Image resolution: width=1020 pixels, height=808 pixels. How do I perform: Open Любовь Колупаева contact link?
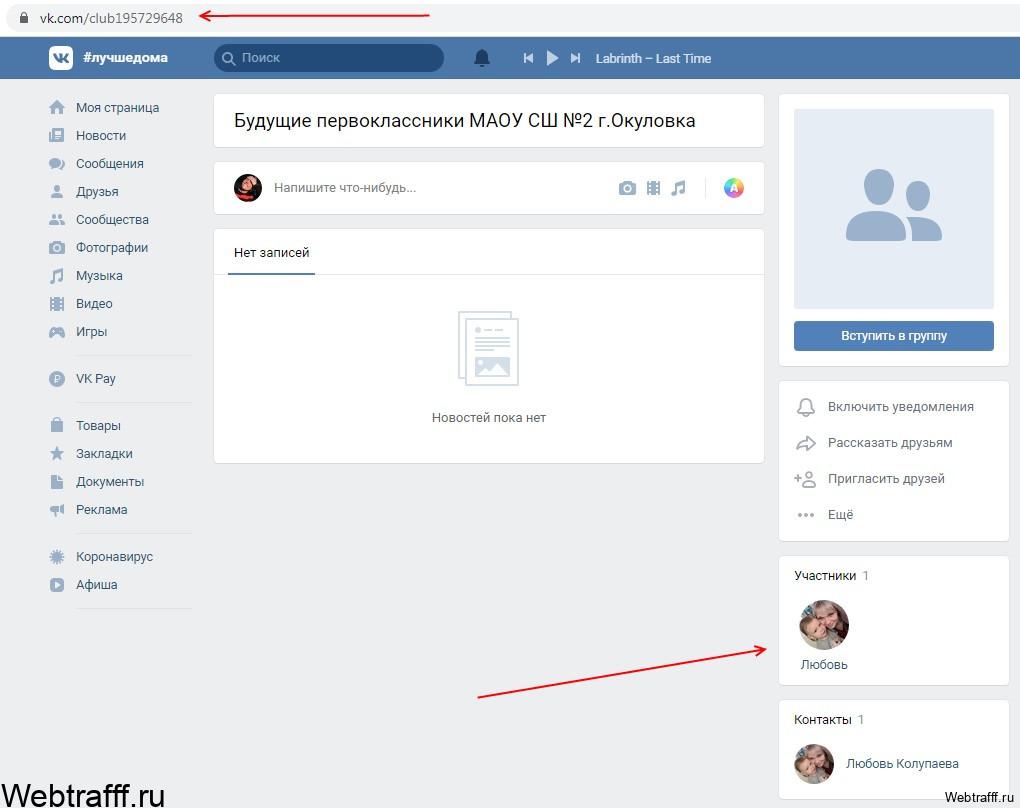(902, 763)
